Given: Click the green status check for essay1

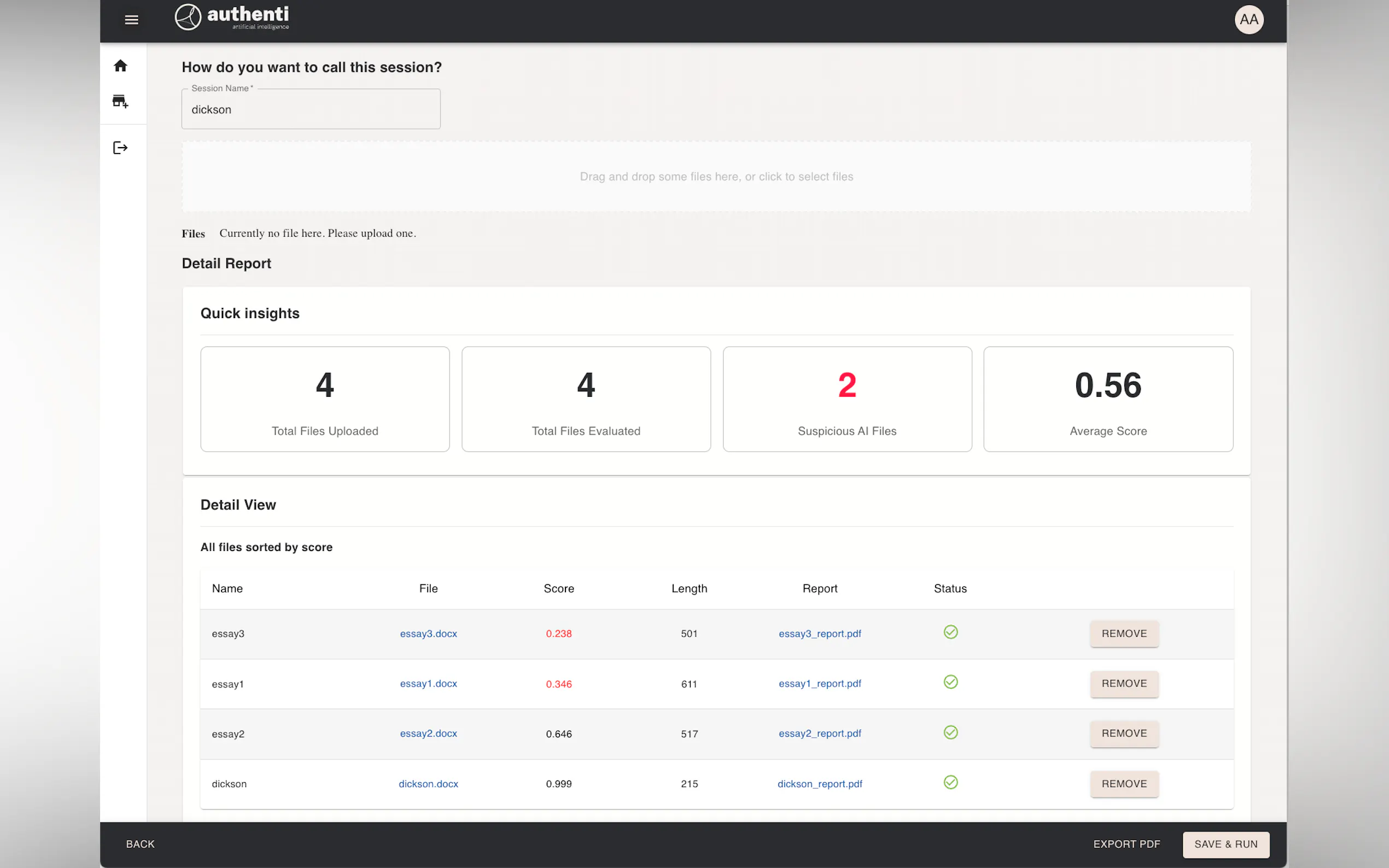Looking at the screenshot, I should click(950, 682).
